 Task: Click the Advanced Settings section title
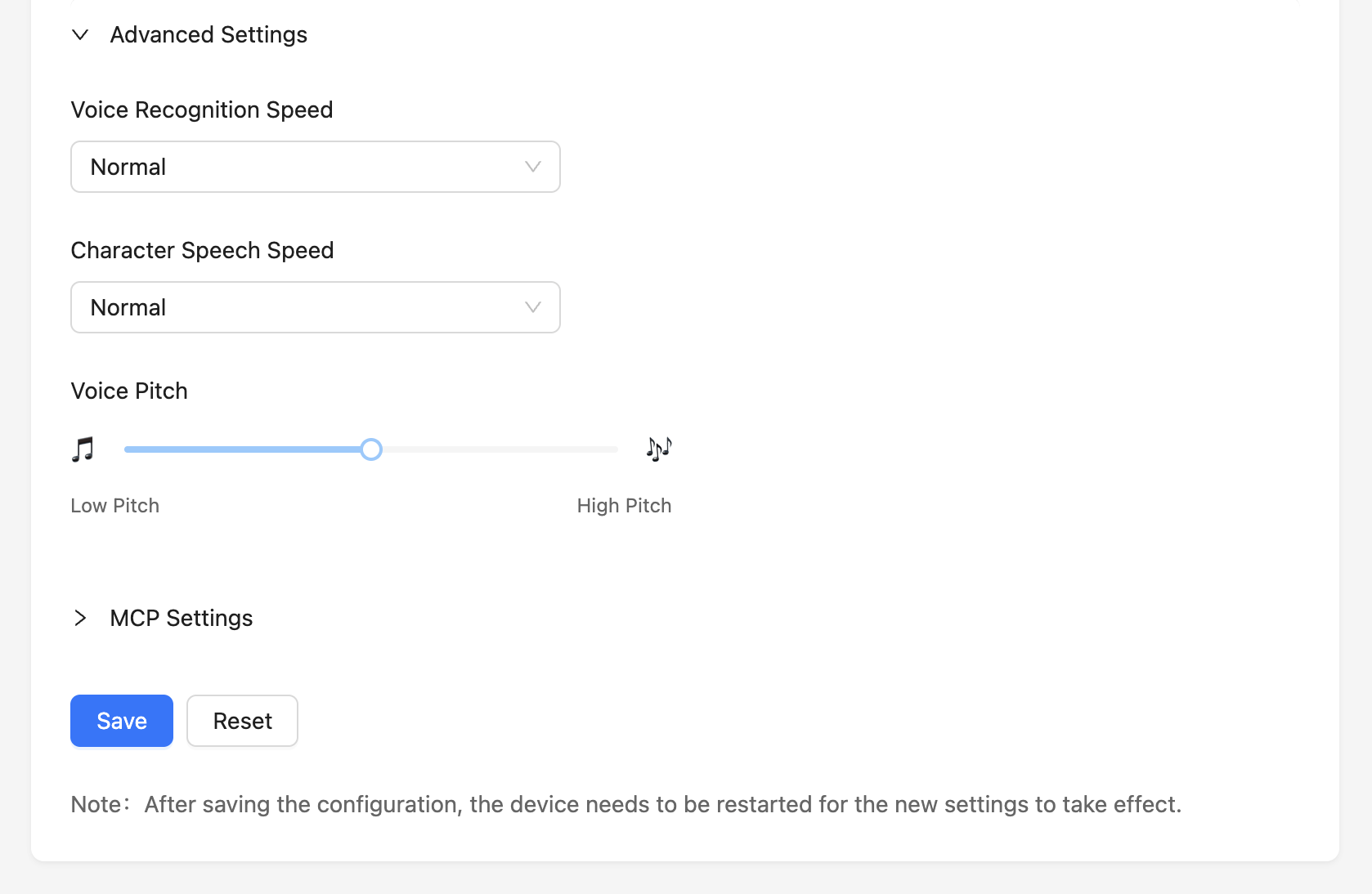pos(208,34)
